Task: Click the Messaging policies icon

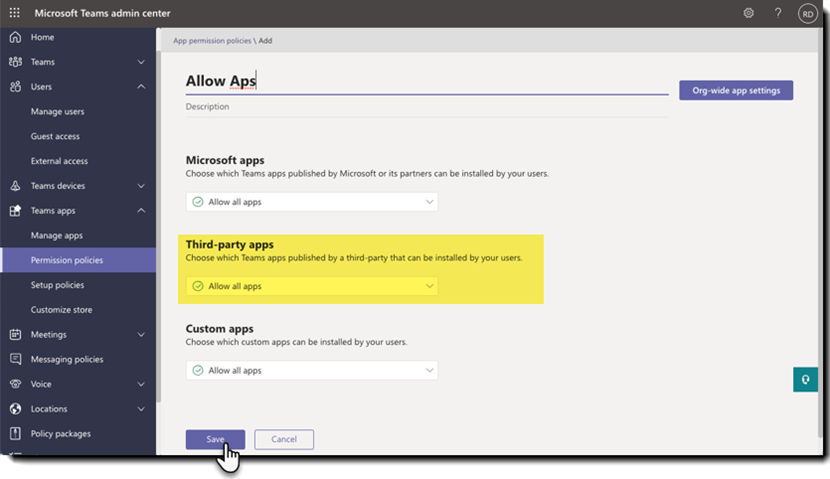Action: click(15, 359)
